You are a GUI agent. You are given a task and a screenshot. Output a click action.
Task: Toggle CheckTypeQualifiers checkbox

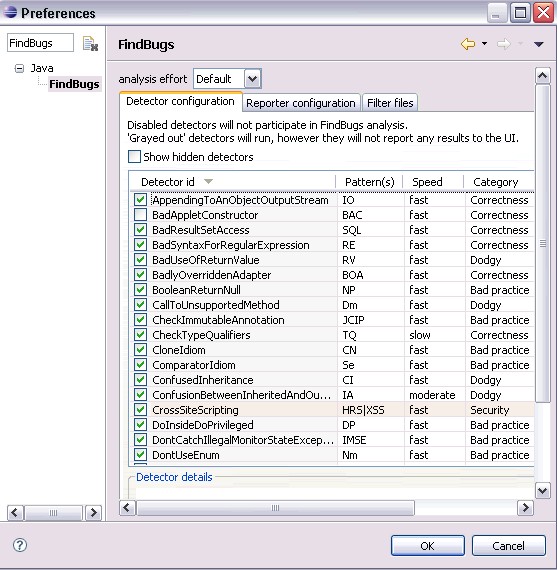tap(140, 334)
